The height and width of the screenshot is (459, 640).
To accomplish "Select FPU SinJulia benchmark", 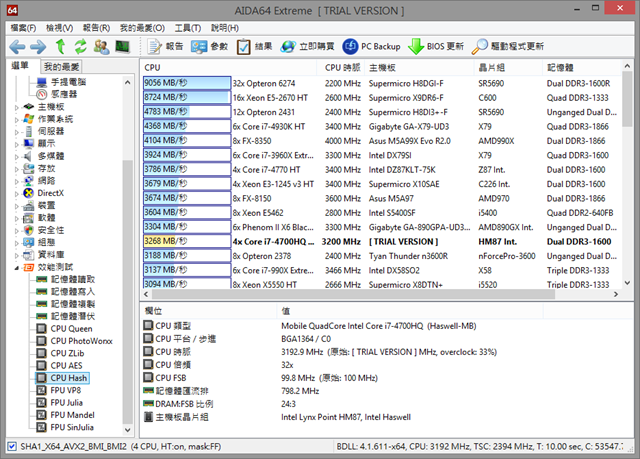I will point(72,427).
